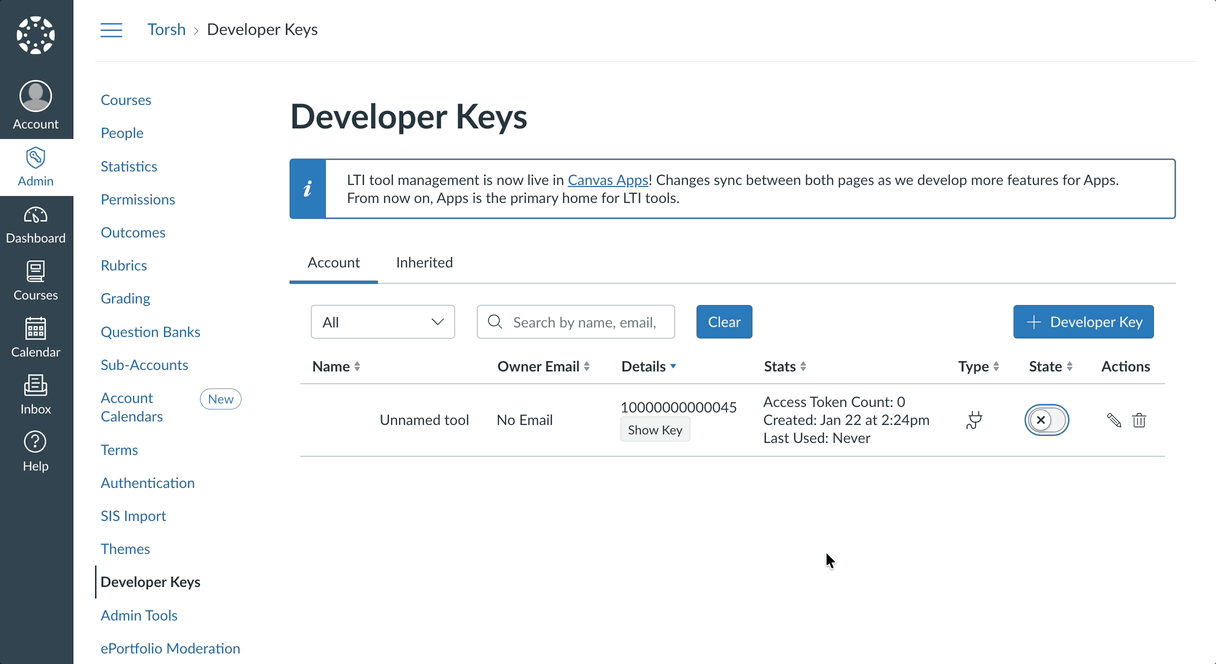
Task: Expand the All filter dropdown
Action: coord(383,322)
